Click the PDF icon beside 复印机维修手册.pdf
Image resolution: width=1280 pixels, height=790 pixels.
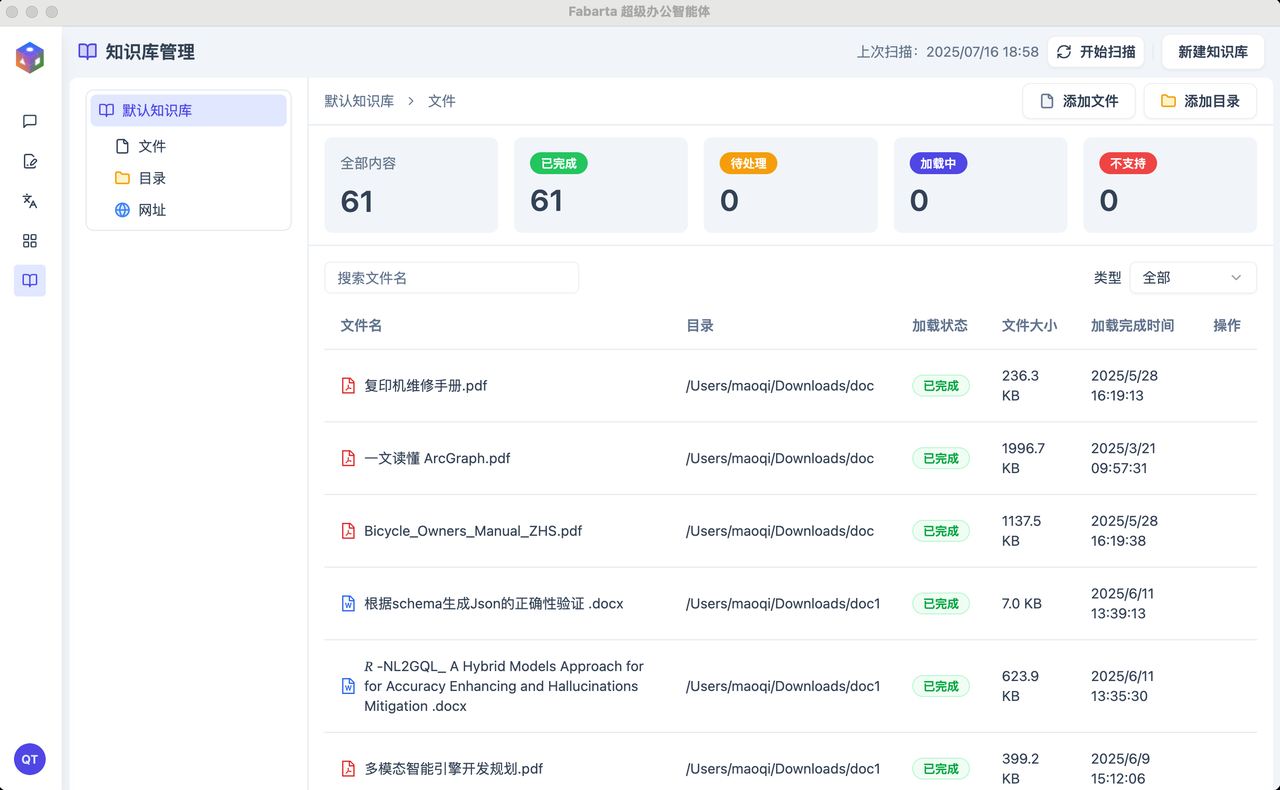(348, 386)
